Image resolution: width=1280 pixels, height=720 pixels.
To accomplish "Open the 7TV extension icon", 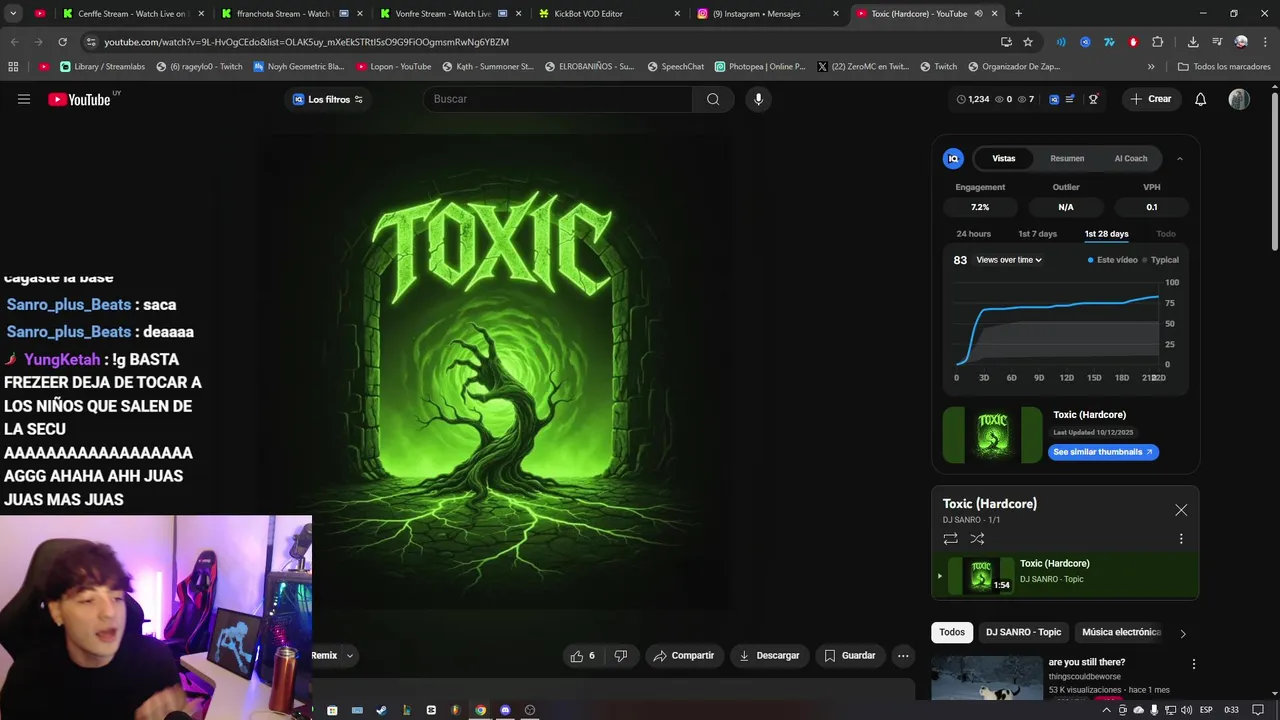I will pos(1109,42).
